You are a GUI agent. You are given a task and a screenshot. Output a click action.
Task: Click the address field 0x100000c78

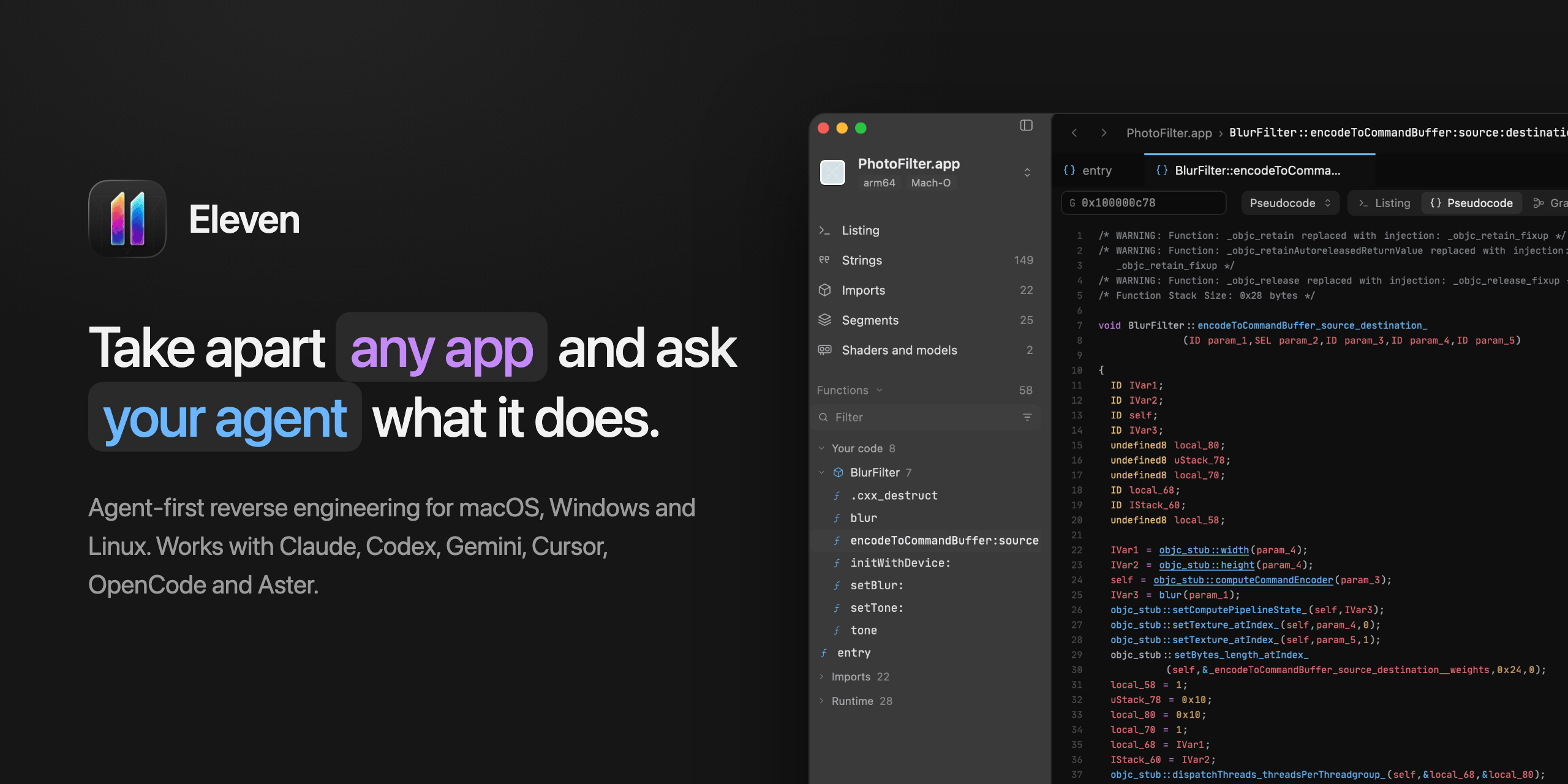point(1144,203)
